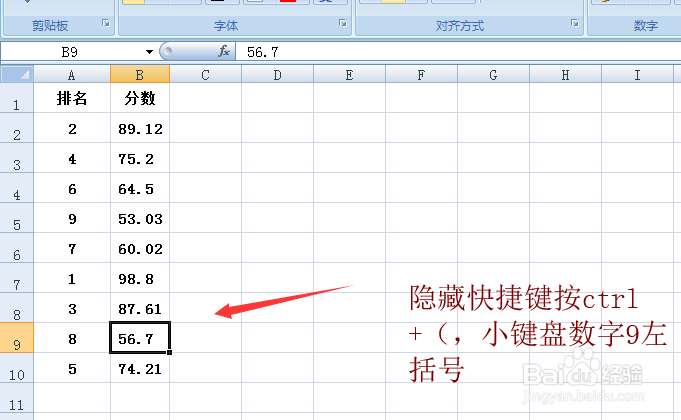Click the cell with score 75.2
Viewport: 681px width, 420px height.
click(140, 159)
